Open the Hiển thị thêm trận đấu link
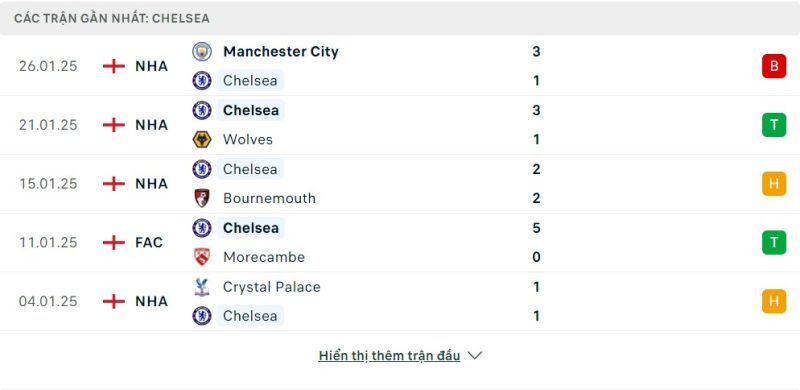 point(389,356)
